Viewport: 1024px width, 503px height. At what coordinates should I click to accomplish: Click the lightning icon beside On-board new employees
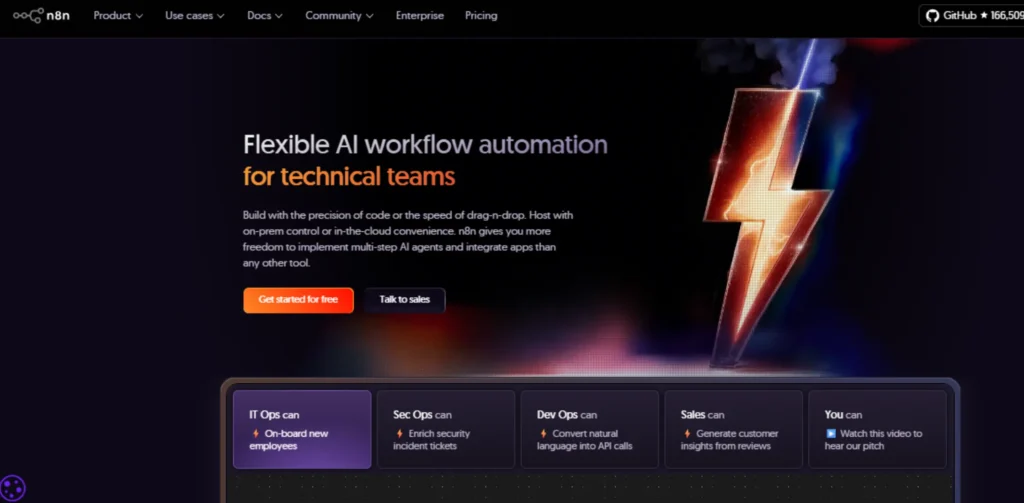coord(256,433)
